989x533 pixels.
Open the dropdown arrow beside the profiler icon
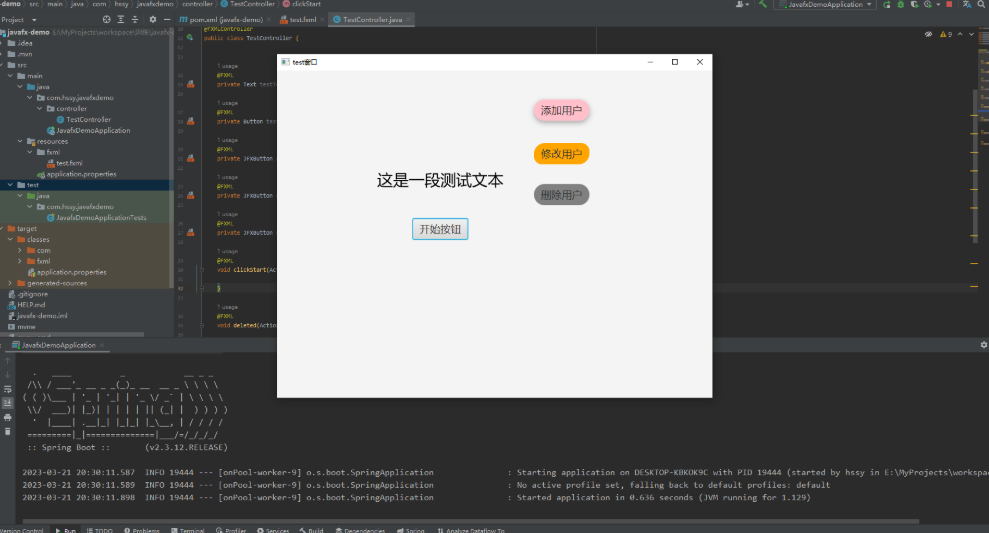coord(937,4)
